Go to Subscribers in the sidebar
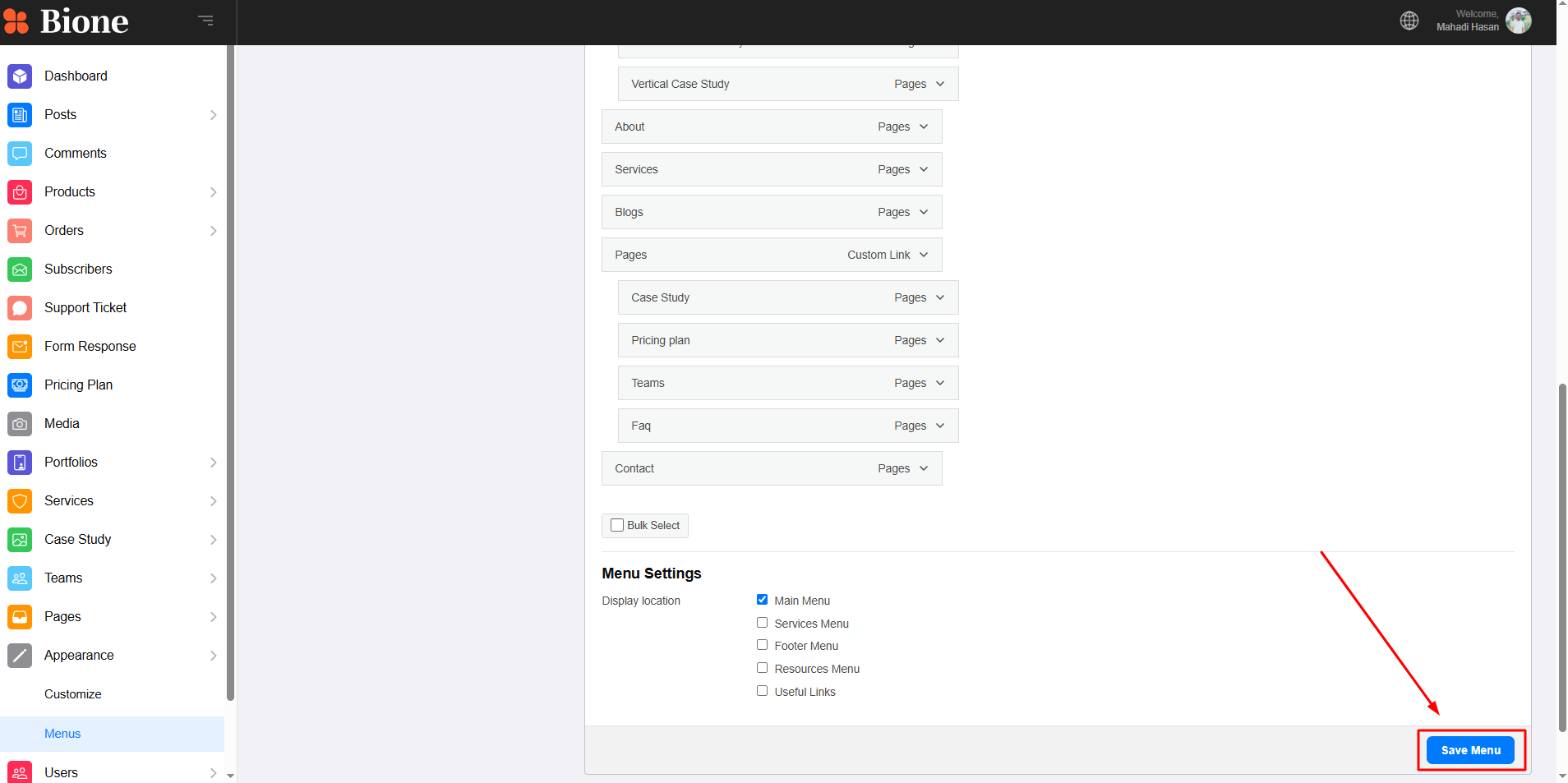This screenshot has width=1568, height=783. pos(112,269)
